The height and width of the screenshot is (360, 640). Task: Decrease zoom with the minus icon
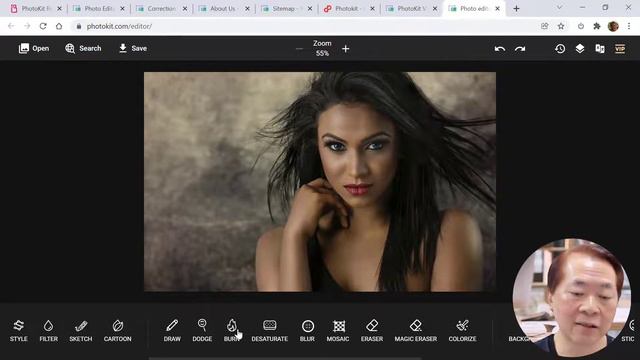click(299, 49)
